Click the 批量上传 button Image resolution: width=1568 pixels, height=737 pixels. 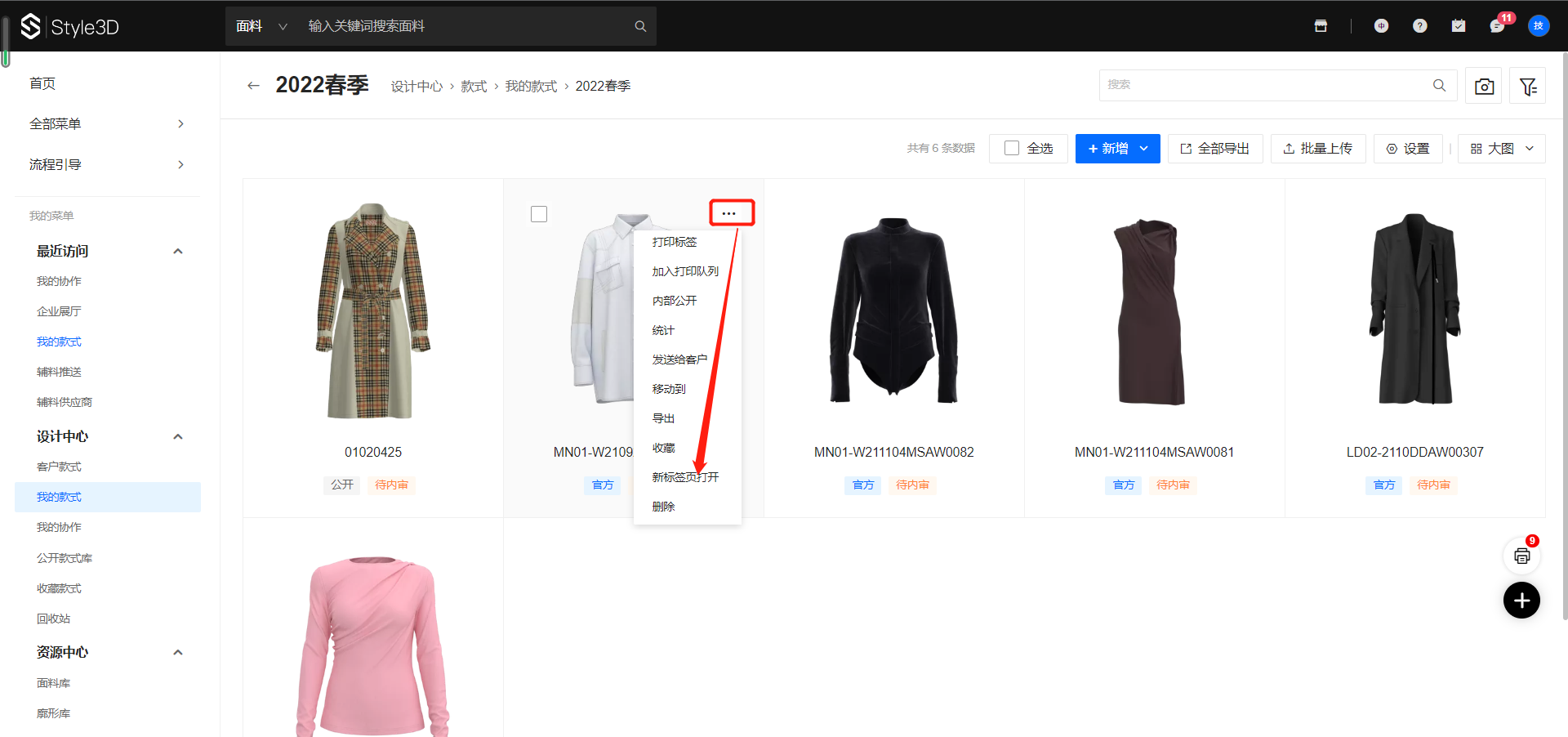pyautogui.click(x=1318, y=148)
